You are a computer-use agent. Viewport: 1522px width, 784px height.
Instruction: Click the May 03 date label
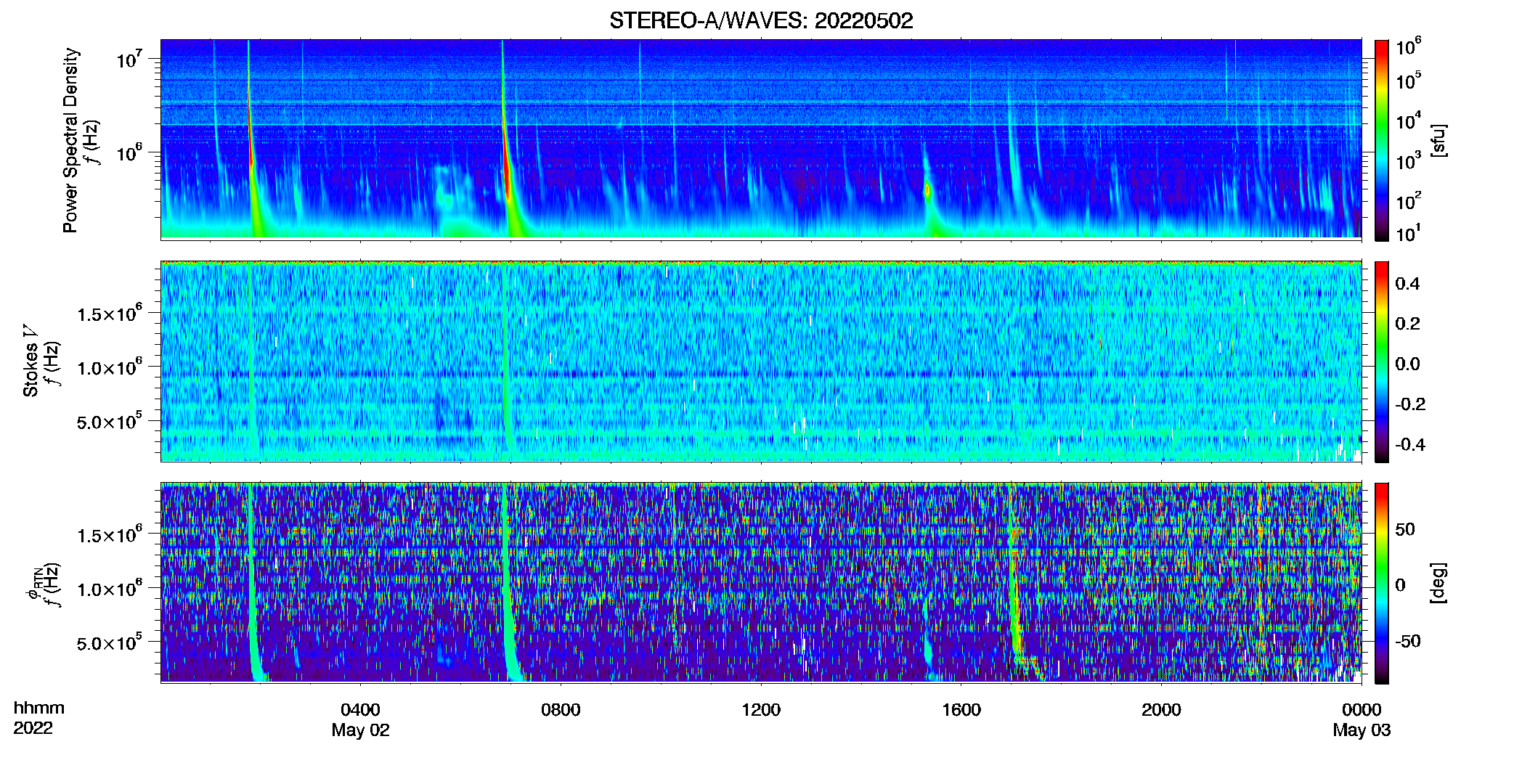(x=1362, y=730)
